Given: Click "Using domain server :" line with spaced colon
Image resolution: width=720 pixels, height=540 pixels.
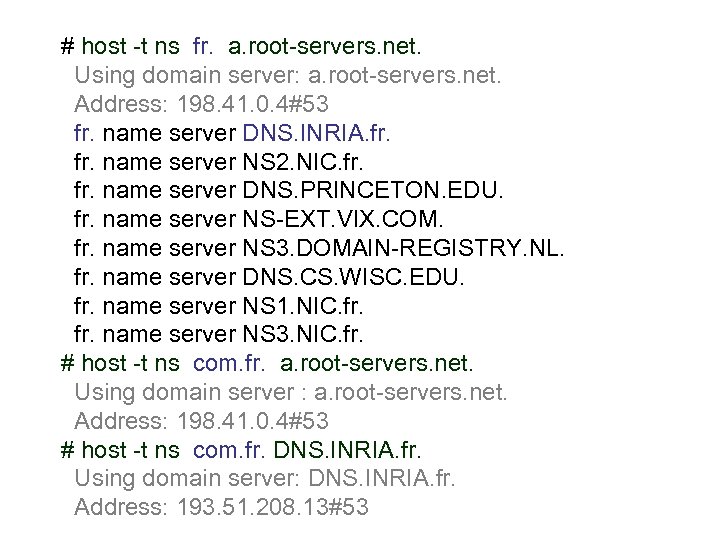Looking at the screenshot, I should [290, 391].
